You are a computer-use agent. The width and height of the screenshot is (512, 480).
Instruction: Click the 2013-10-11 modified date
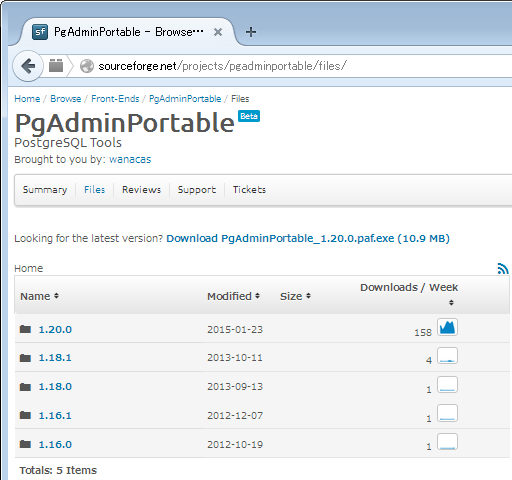[235, 358]
